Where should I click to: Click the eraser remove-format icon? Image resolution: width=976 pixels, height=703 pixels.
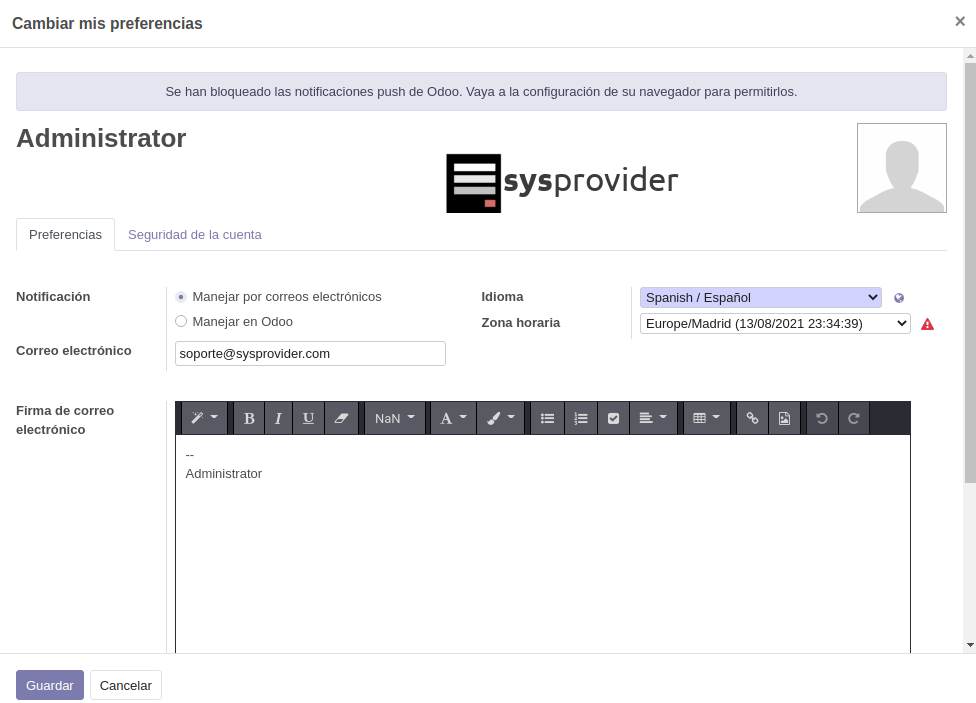(x=340, y=418)
